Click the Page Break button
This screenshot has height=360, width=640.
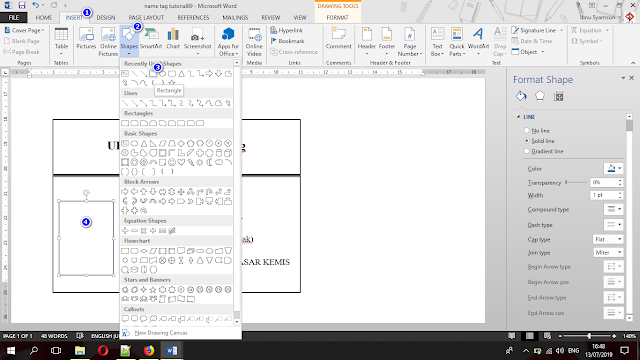coord(22,52)
